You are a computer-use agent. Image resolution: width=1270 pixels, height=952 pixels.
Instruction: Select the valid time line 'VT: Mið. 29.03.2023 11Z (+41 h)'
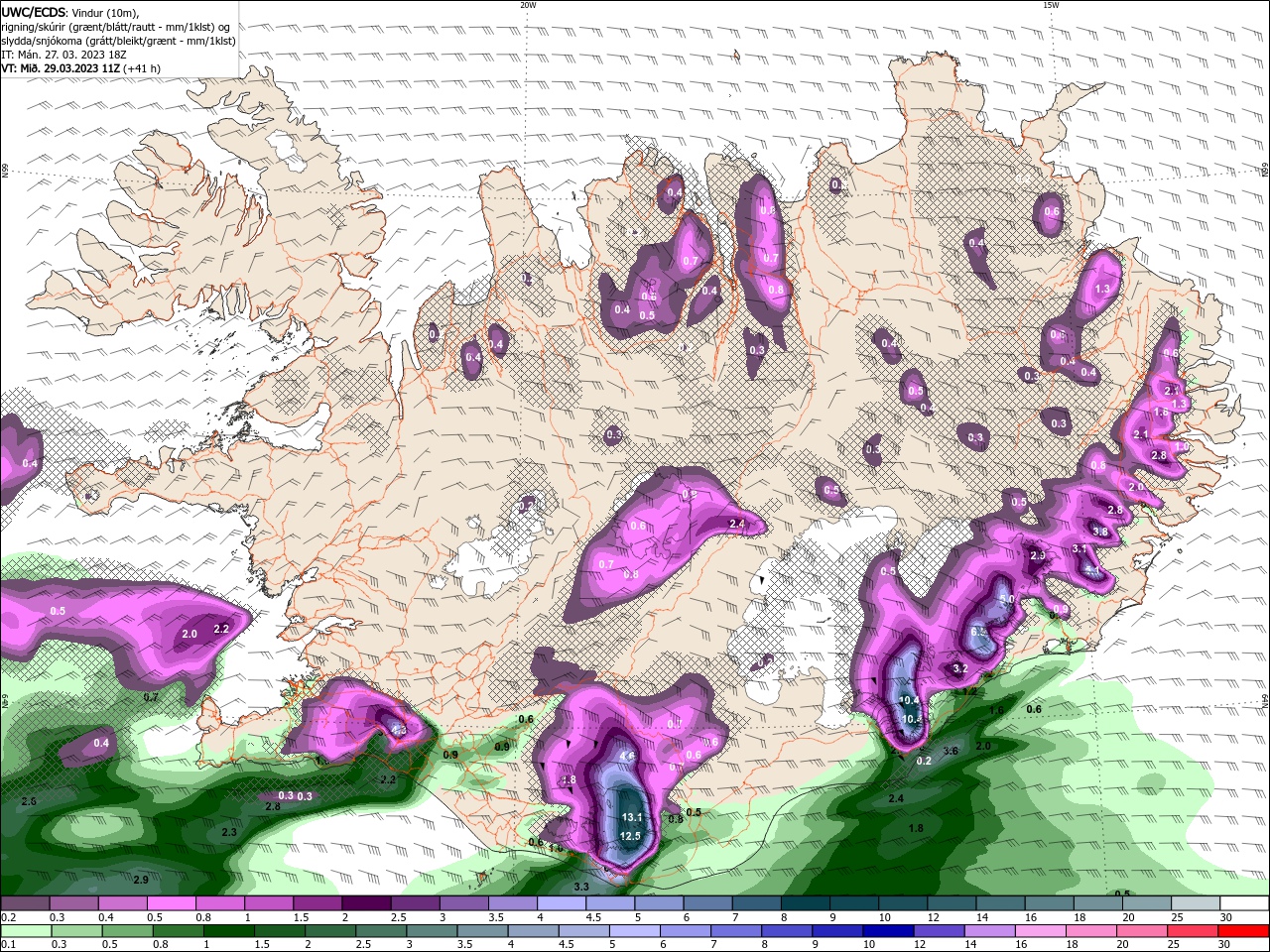[x=81, y=68]
